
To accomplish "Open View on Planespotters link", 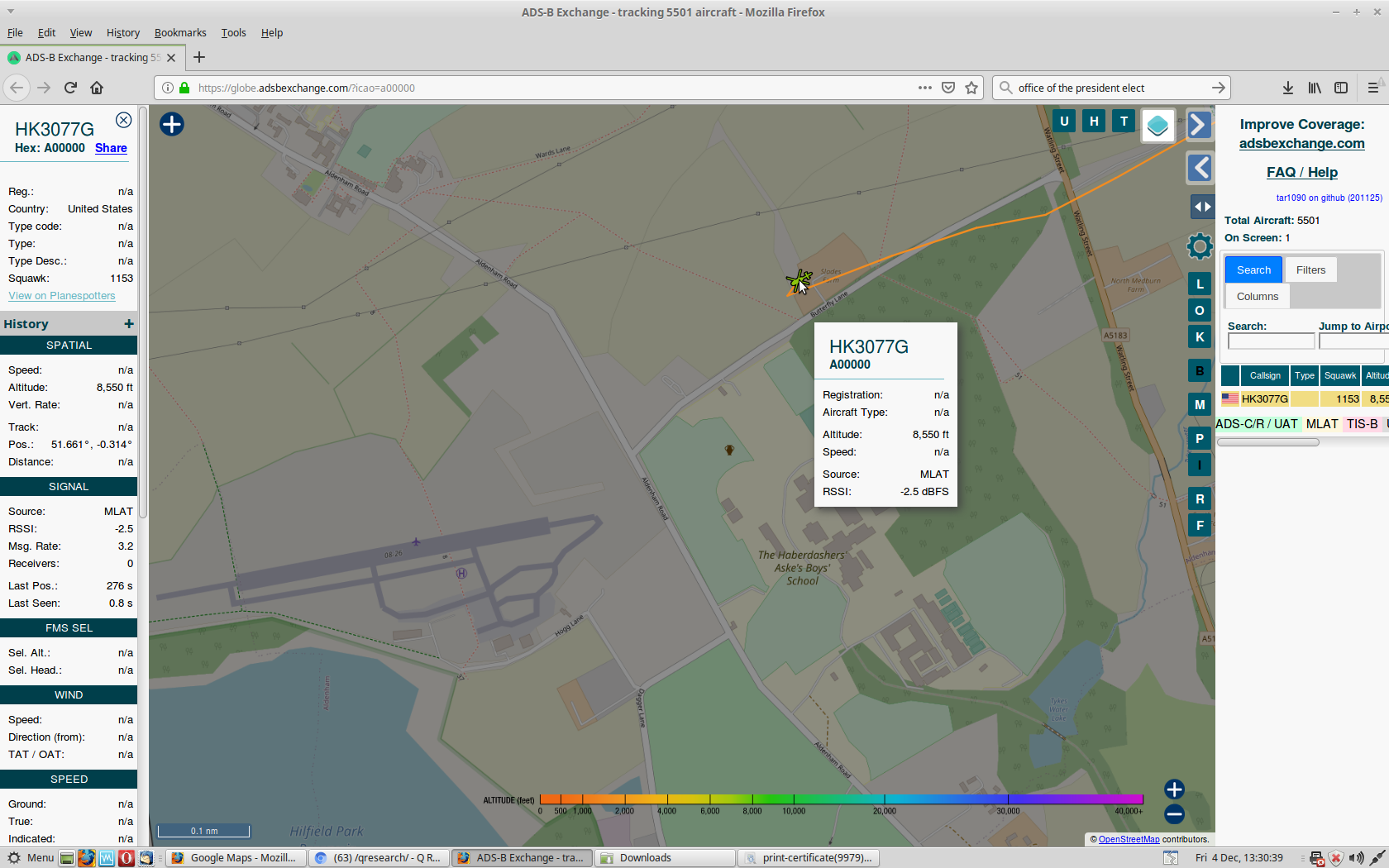I will 62,296.
